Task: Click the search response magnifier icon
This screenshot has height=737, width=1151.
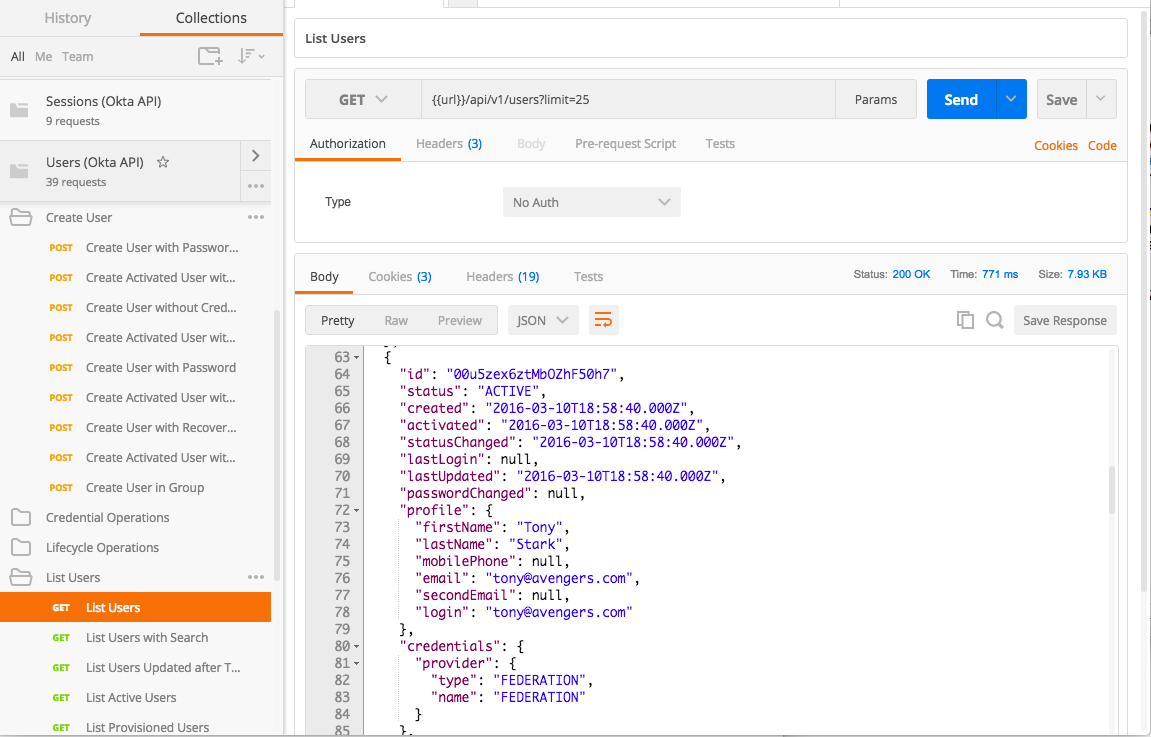Action: pyautogui.click(x=994, y=320)
